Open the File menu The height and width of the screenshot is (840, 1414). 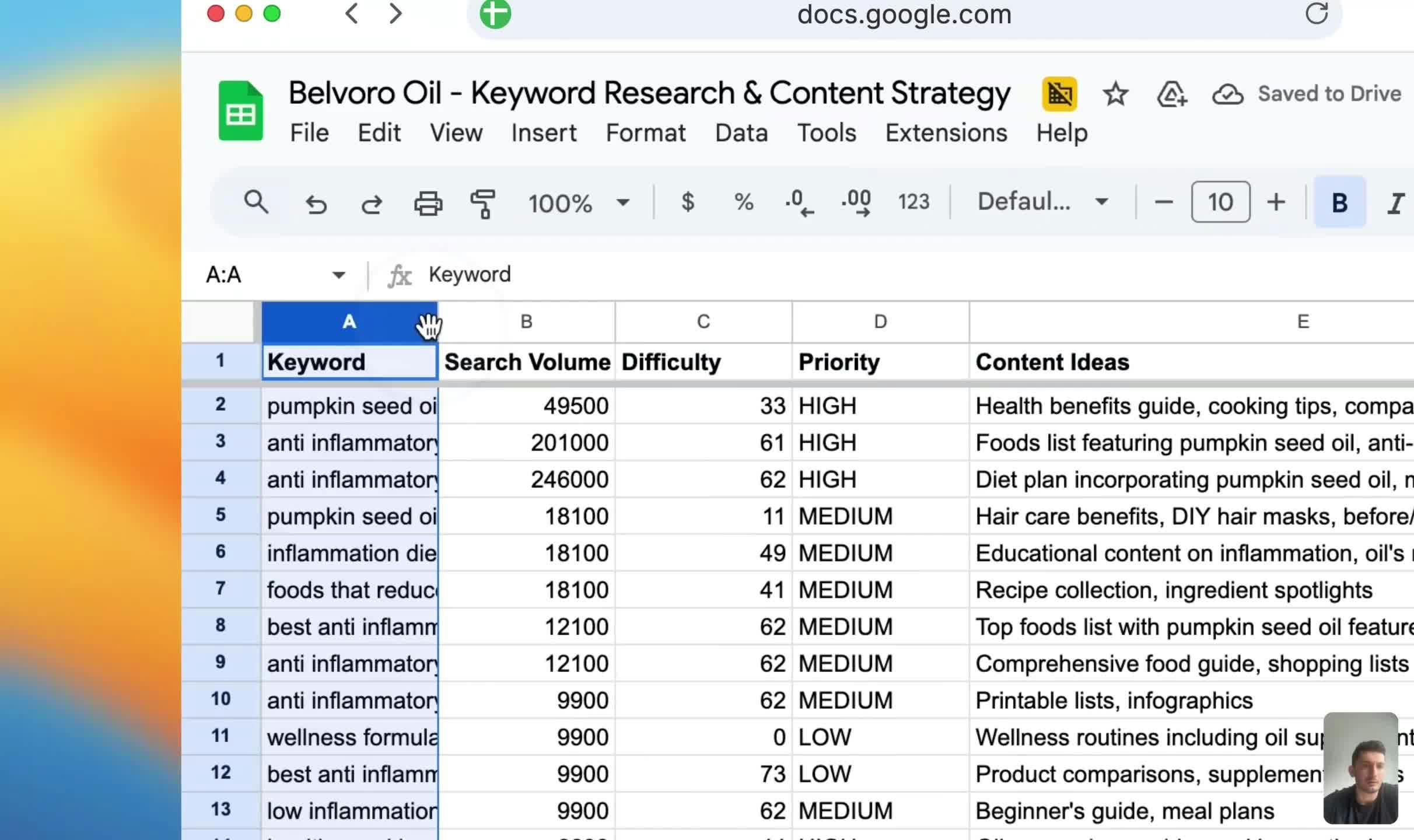point(309,133)
